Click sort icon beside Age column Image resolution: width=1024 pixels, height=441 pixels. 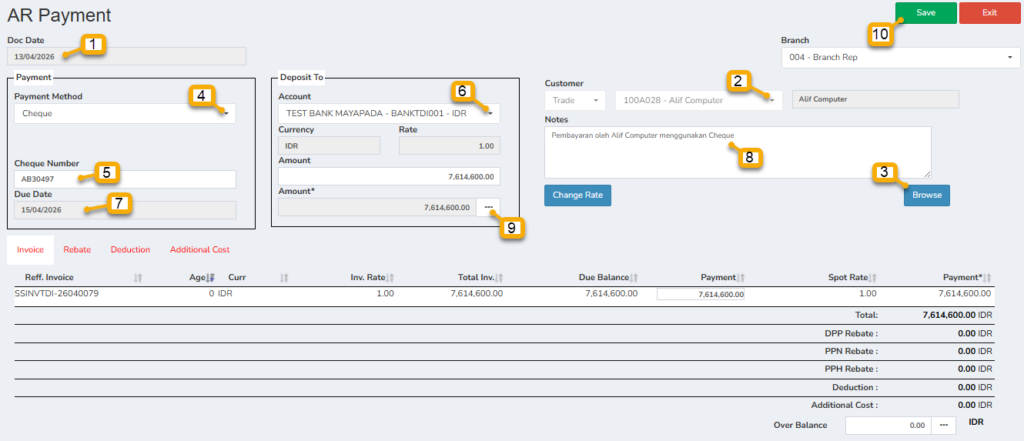[x=210, y=277]
